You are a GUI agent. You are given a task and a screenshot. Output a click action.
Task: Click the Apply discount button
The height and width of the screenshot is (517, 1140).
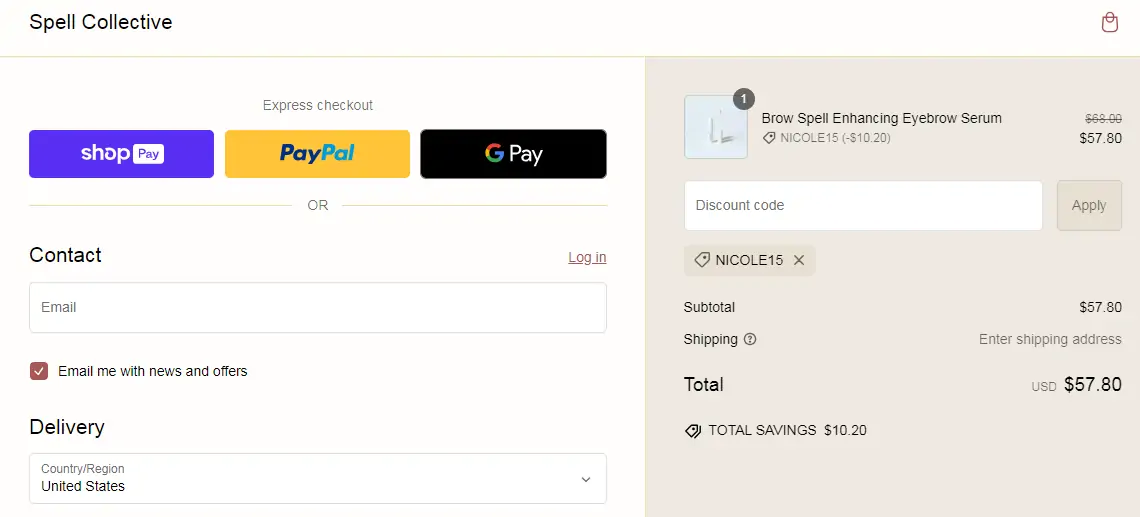click(x=1089, y=205)
